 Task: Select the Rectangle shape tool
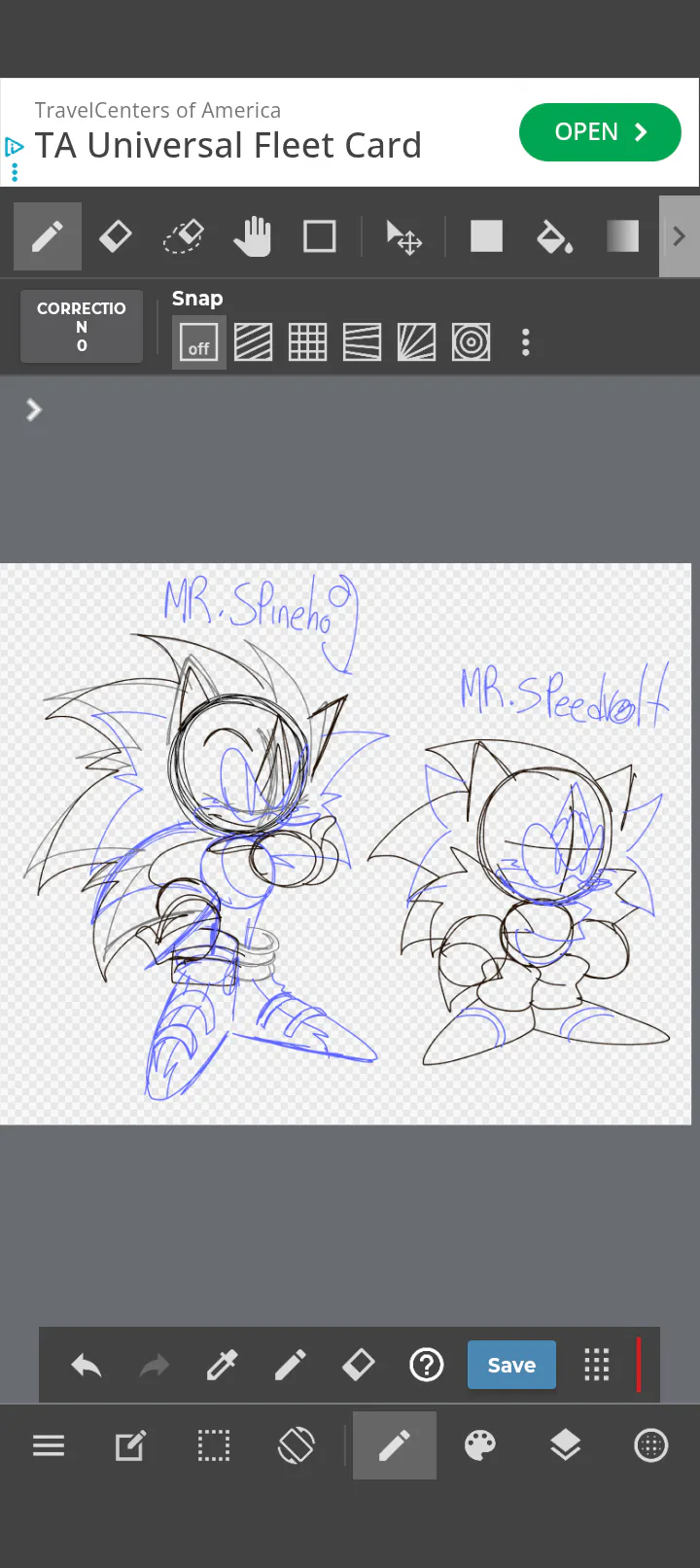320,236
